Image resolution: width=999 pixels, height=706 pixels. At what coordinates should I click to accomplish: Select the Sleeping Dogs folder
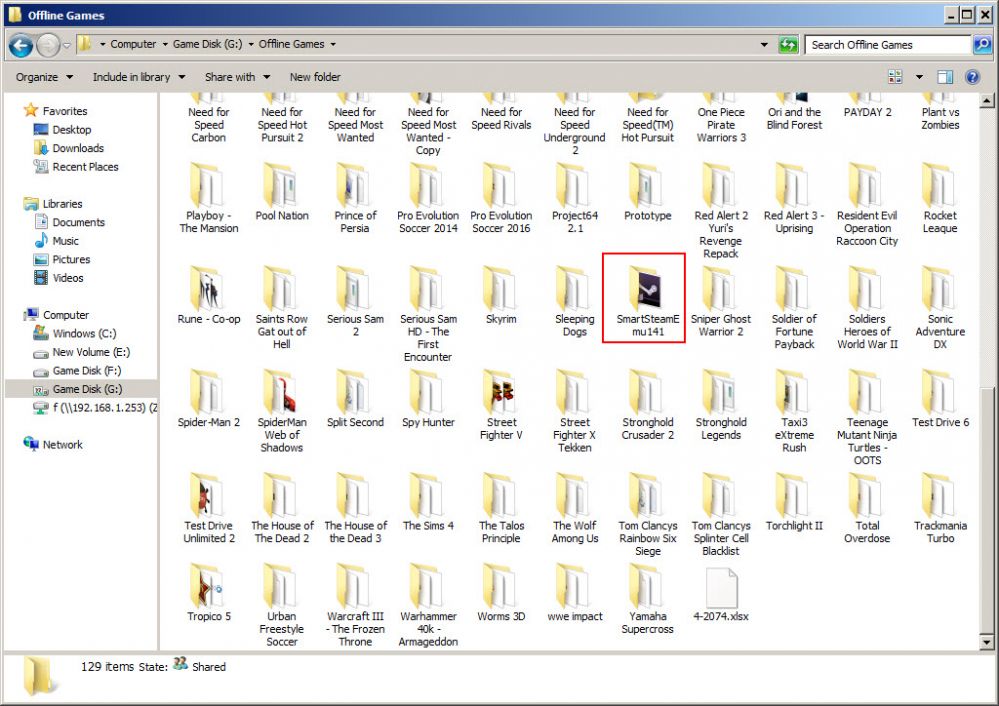click(574, 303)
